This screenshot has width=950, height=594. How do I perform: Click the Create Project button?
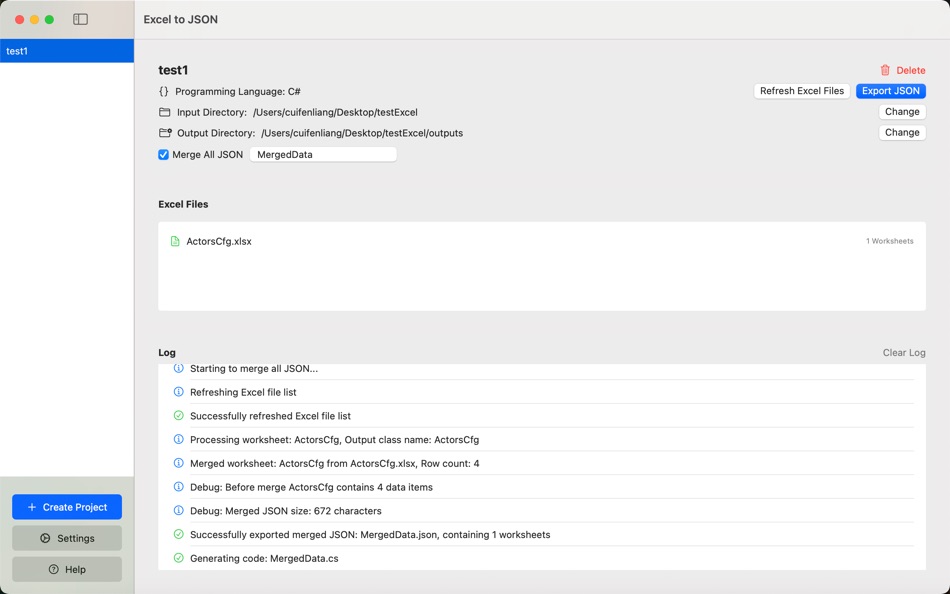pyautogui.click(x=66, y=507)
